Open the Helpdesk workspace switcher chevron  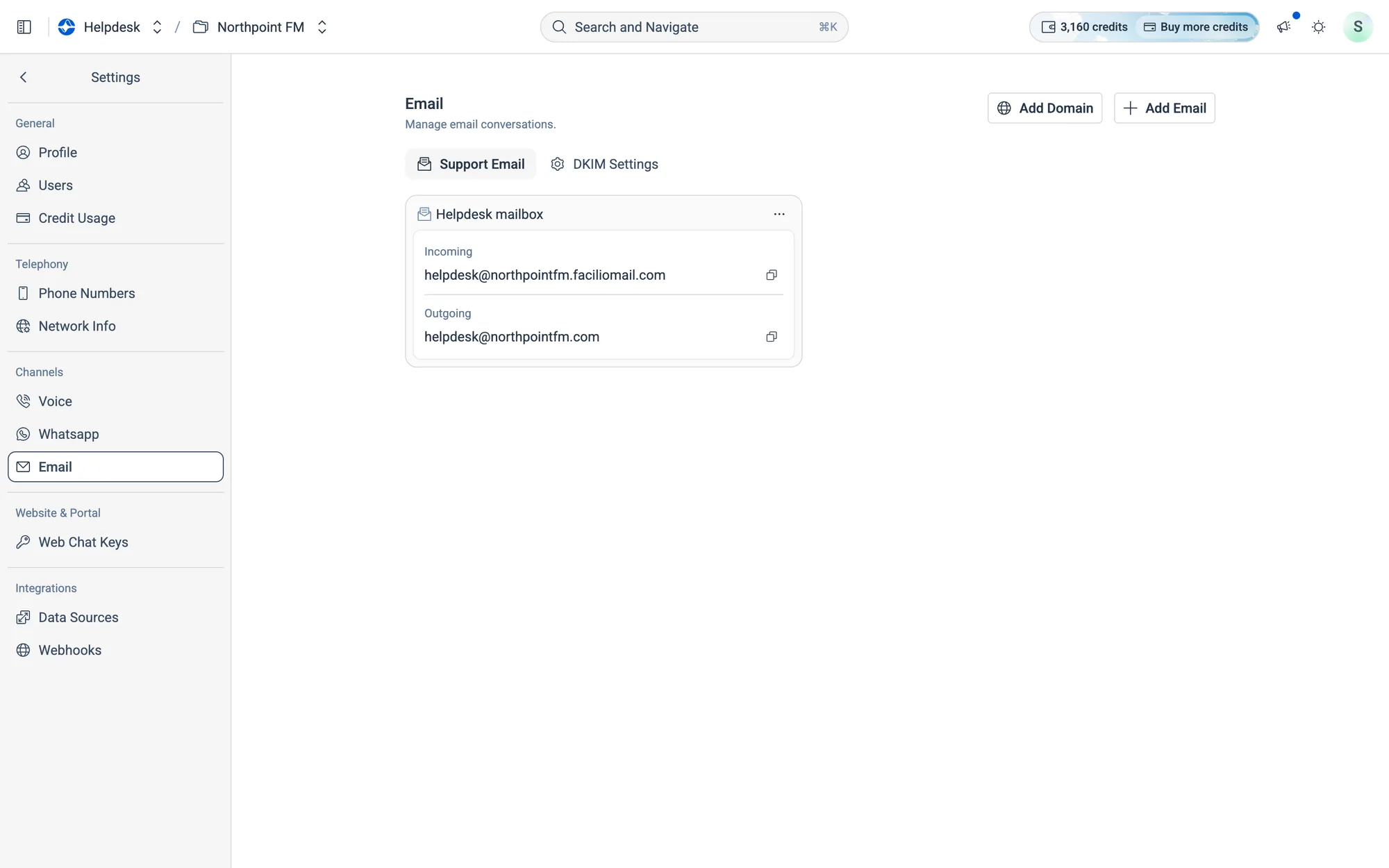point(158,27)
